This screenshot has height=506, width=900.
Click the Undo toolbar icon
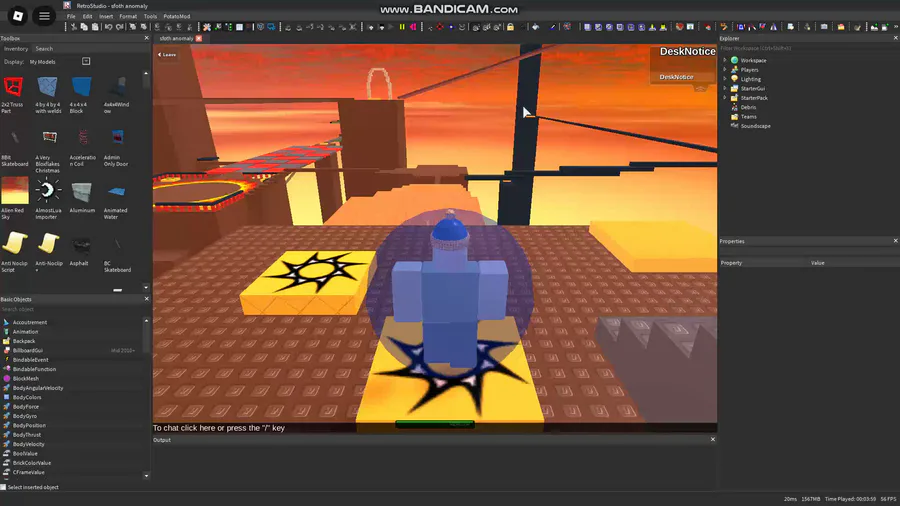(108, 27)
